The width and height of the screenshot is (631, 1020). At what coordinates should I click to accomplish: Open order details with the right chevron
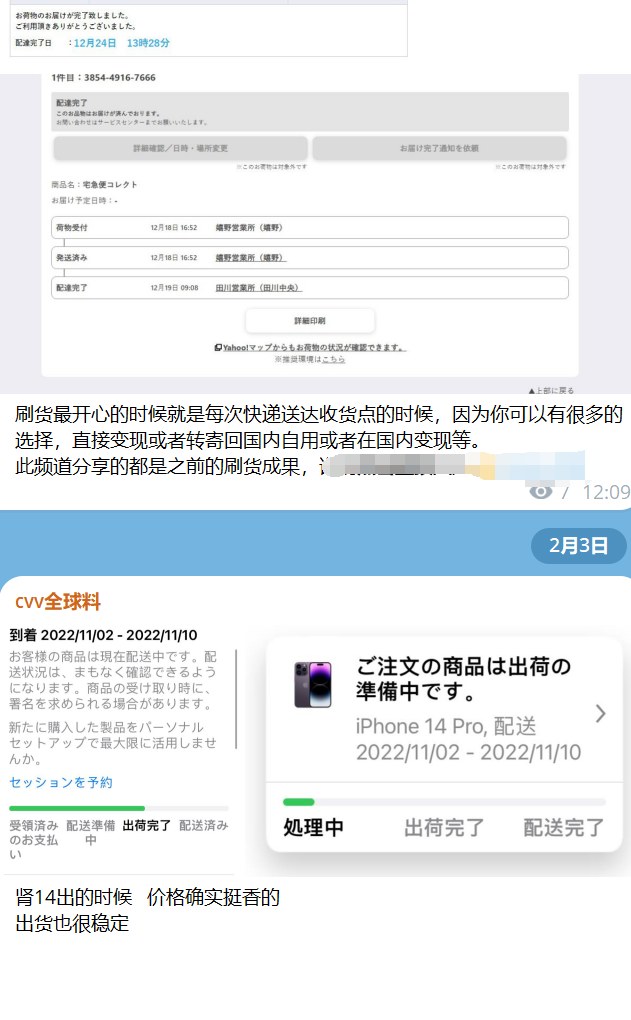coord(600,714)
